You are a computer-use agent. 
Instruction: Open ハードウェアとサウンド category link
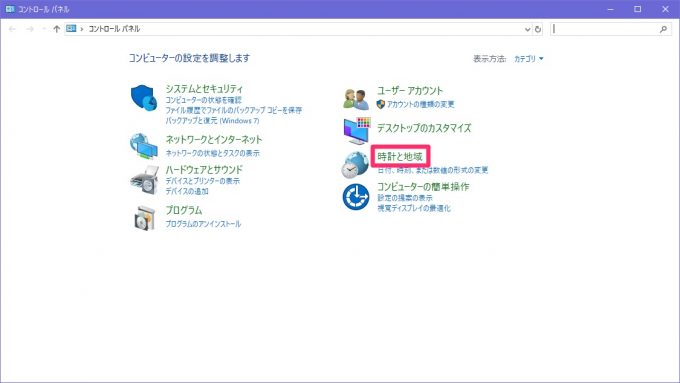click(204, 170)
